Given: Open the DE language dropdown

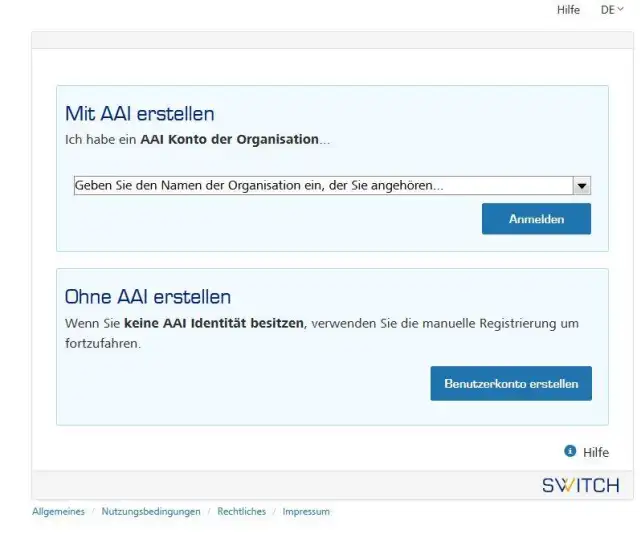Looking at the screenshot, I should (x=612, y=9).
